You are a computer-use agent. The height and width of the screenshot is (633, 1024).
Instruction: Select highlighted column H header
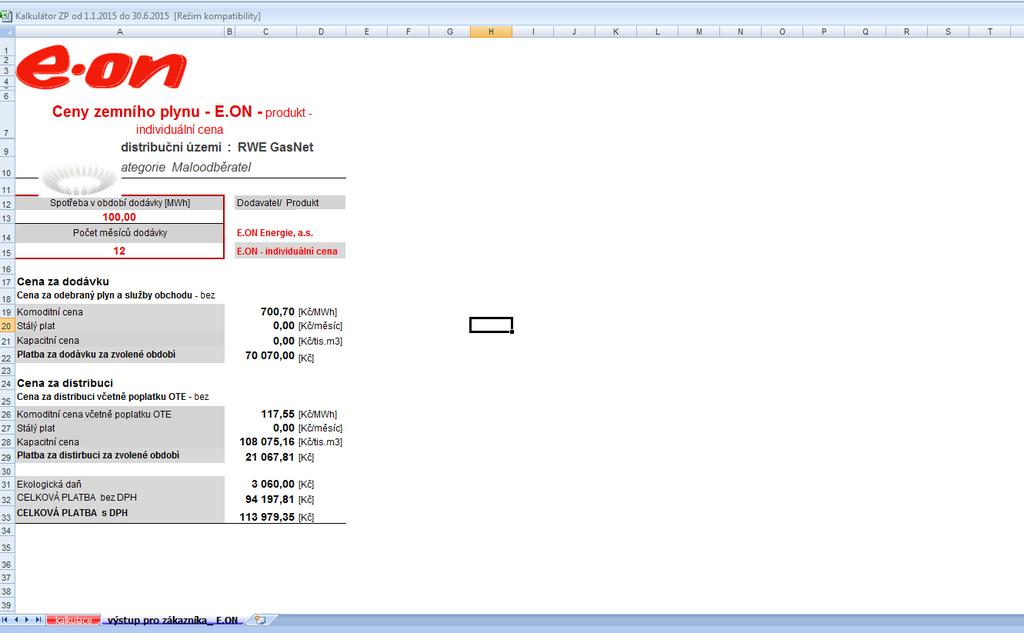click(x=491, y=31)
